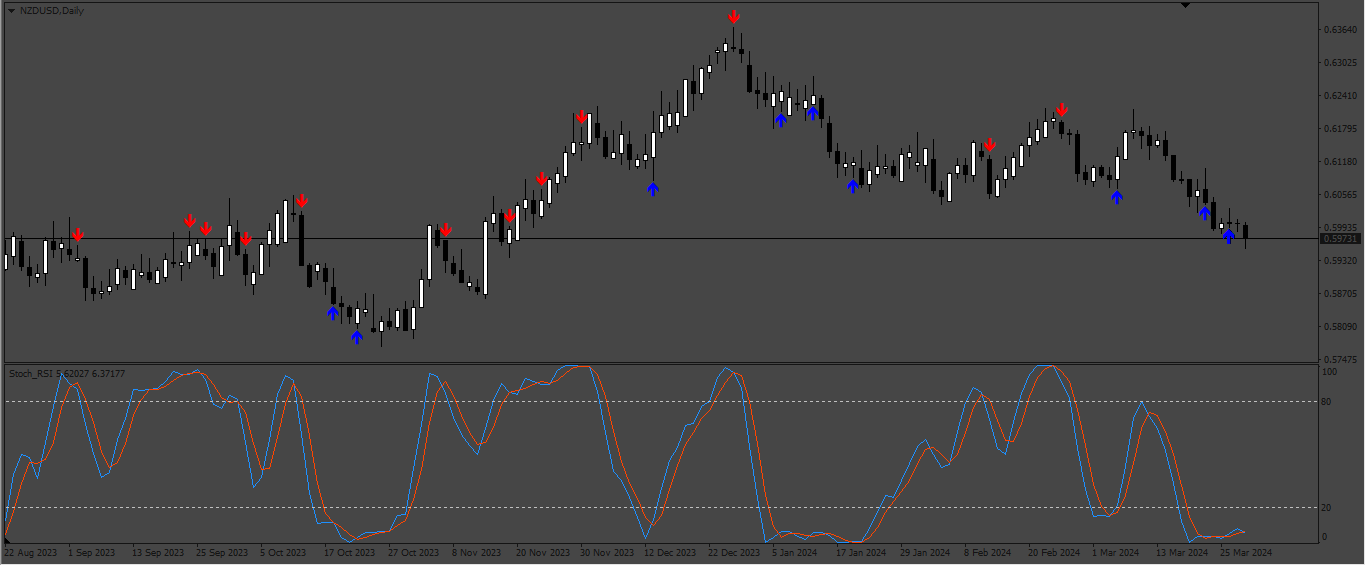The height and width of the screenshot is (566, 1365).
Task: Click the black chart shift triangle marker at top
Action: tap(1185, 5)
